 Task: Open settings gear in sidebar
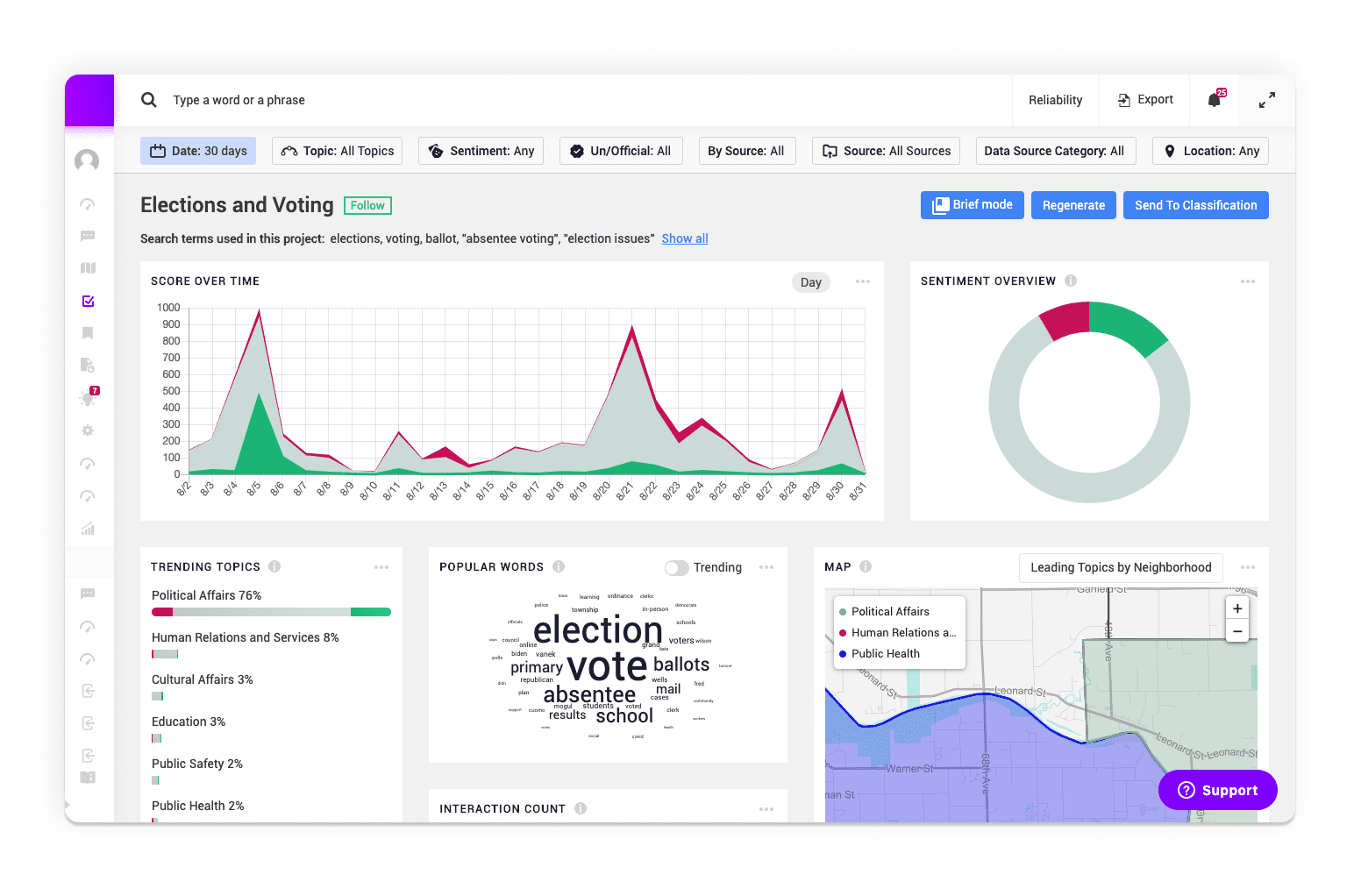pos(88,430)
